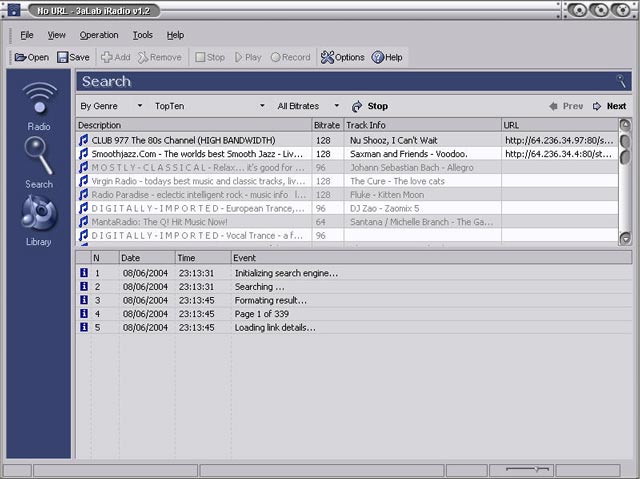This screenshot has width=640, height=479.
Task: Click music note icon of MantaRadio row
Action: pyautogui.click(x=83, y=222)
